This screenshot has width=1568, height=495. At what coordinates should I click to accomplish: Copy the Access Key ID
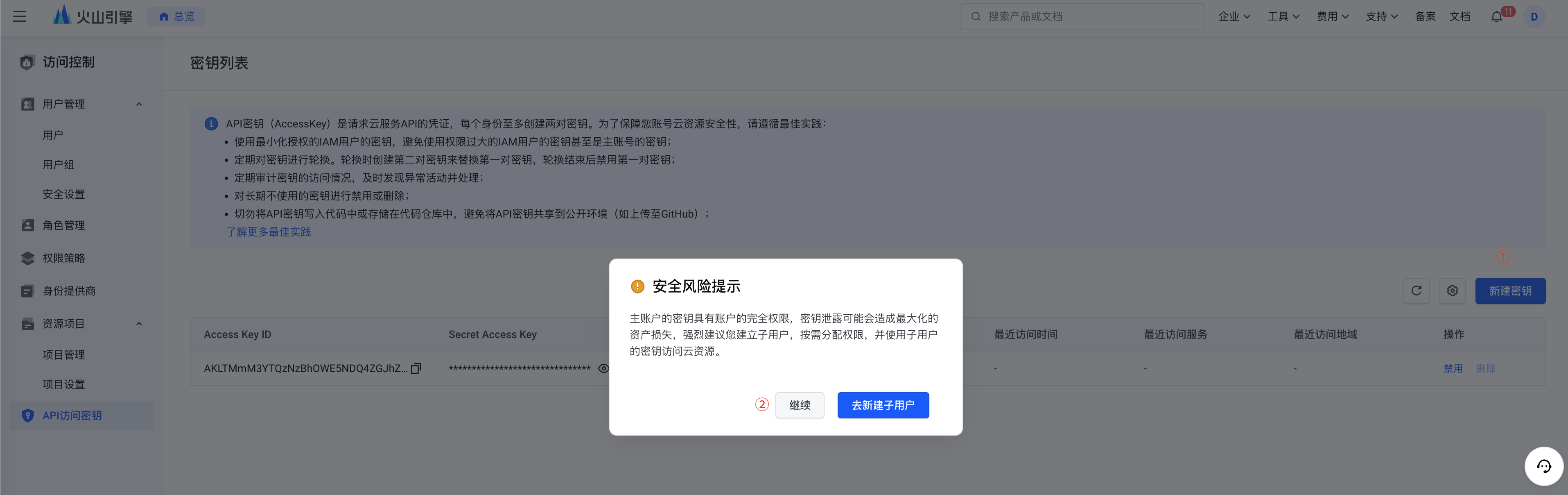click(x=416, y=368)
